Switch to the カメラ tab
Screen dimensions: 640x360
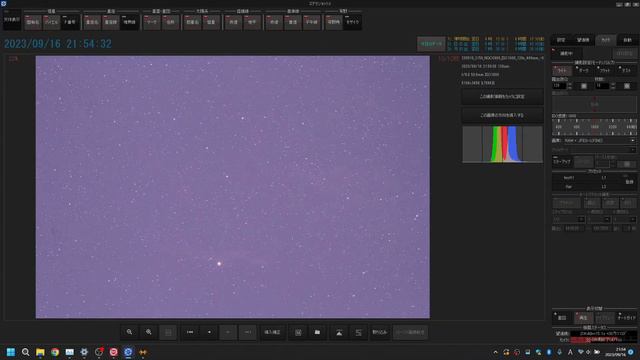pos(605,40)
